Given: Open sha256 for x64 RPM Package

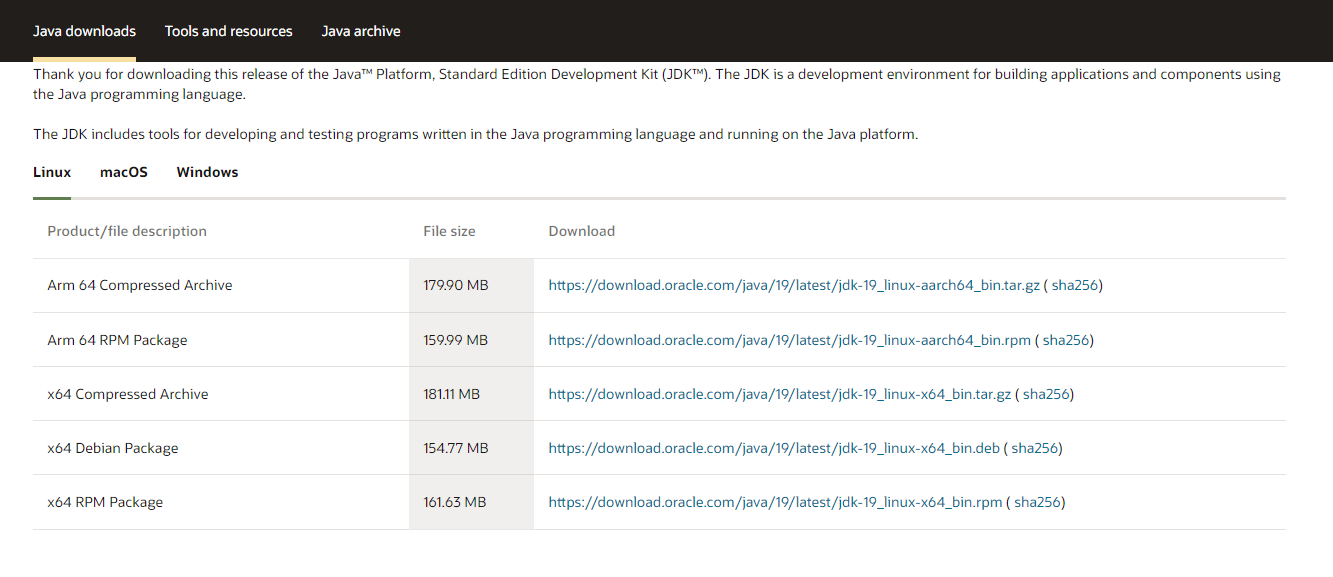Looking at the screenshot, I should (x=1038, y=502).
